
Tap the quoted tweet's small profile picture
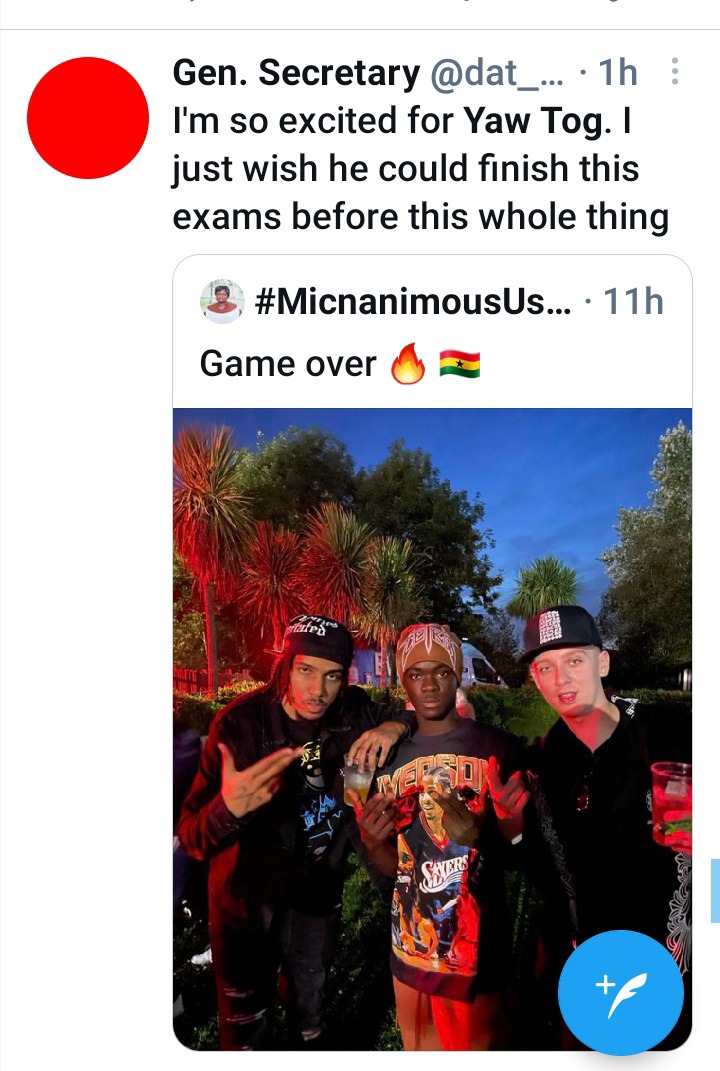(222, 301)
